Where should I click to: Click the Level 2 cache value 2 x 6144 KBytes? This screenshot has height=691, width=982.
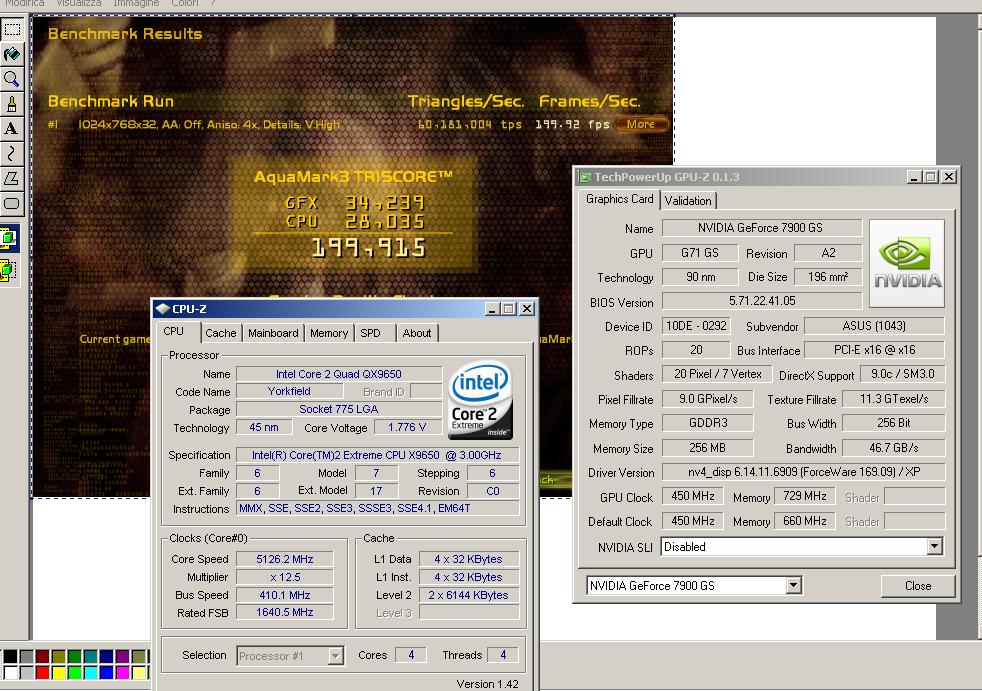pos(468,595)
